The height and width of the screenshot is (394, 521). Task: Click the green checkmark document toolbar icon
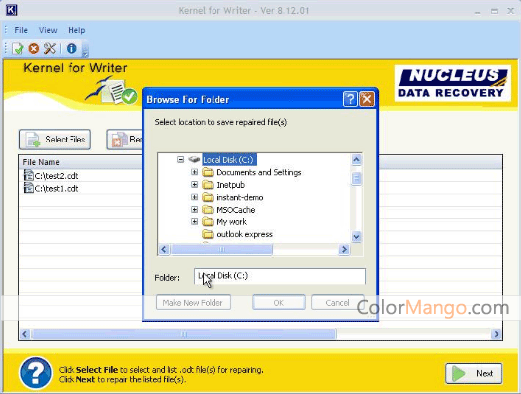pos(18,49)
